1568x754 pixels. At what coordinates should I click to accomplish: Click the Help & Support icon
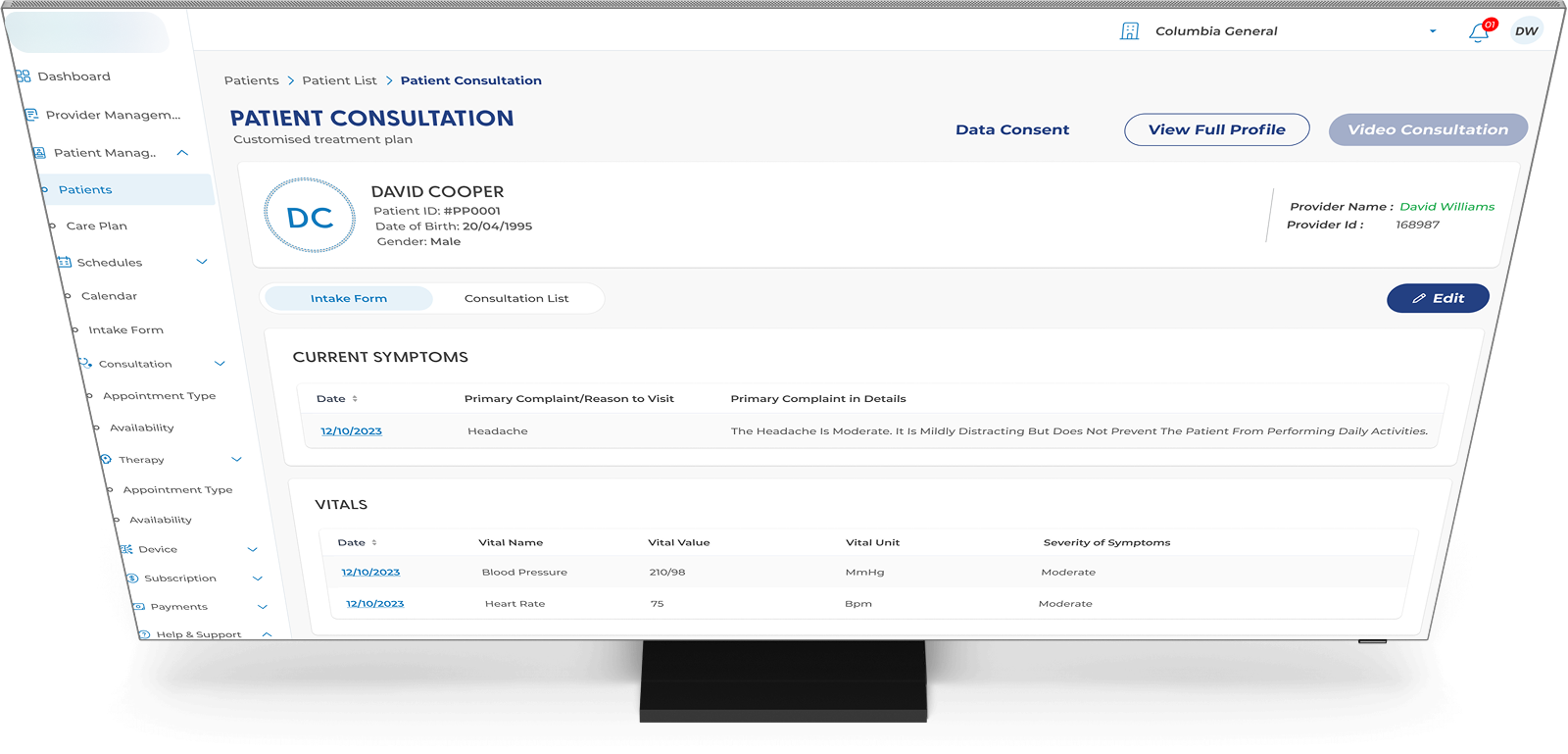pyautogui.click(x=145, y=634)
